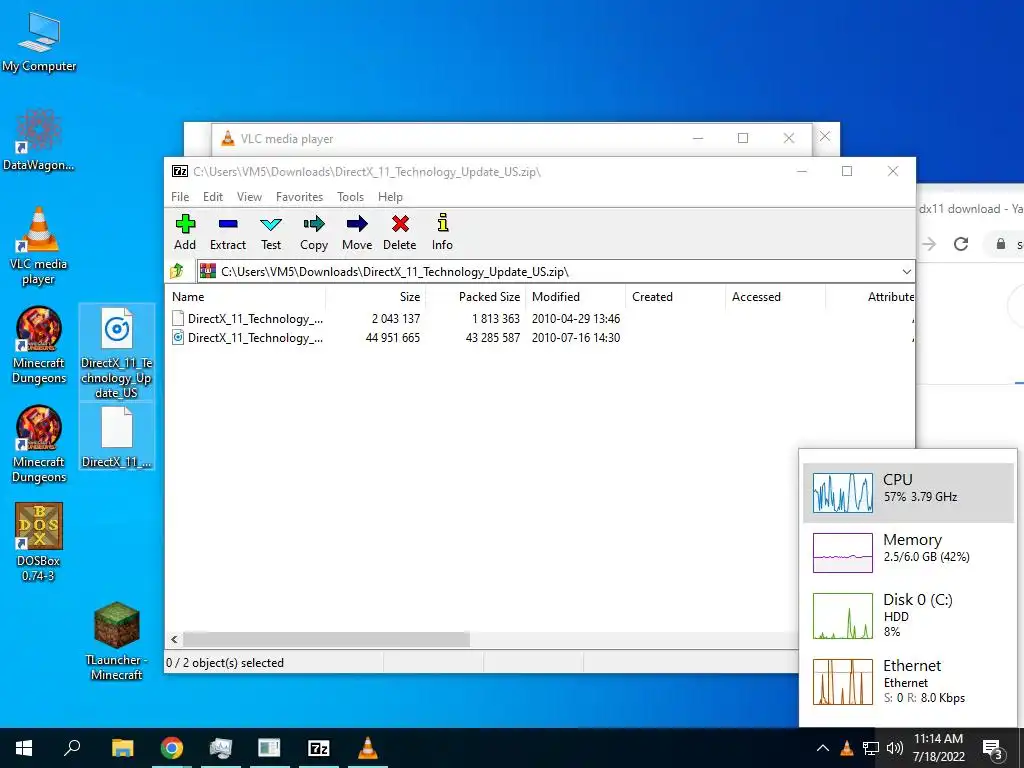Open the View menu

click(x=249, y=197)
